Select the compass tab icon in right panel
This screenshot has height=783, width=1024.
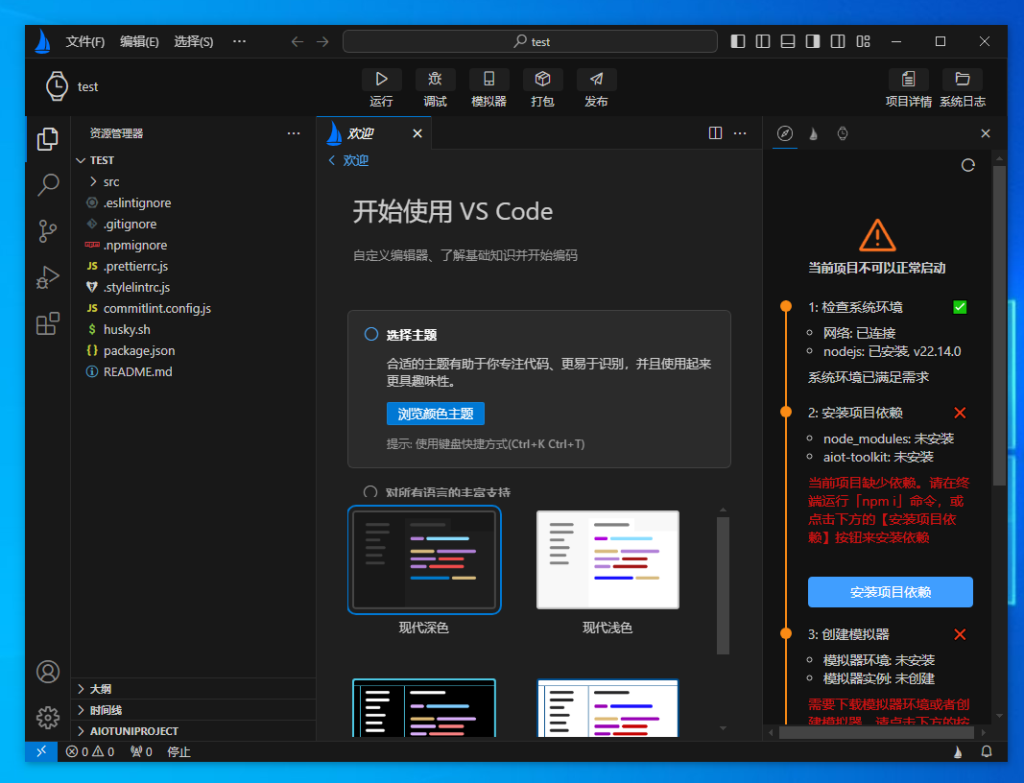[785, 133]
